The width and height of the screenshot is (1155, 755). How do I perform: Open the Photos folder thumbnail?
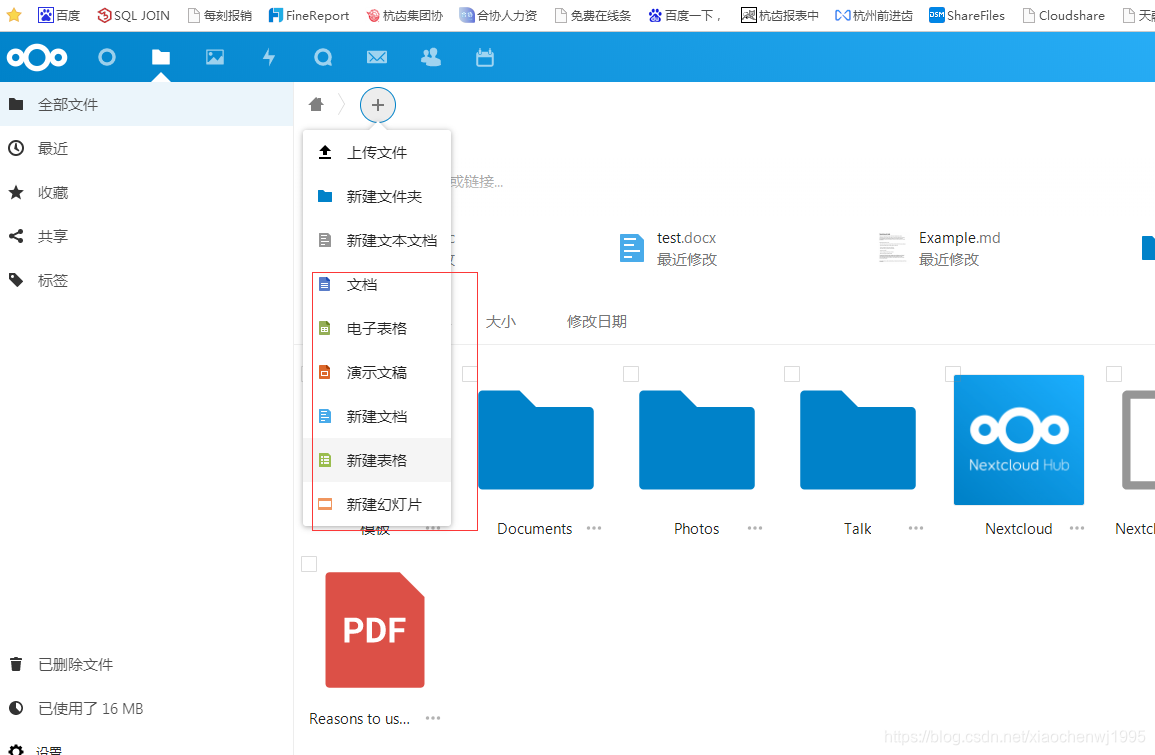click(x=697, y=440)
